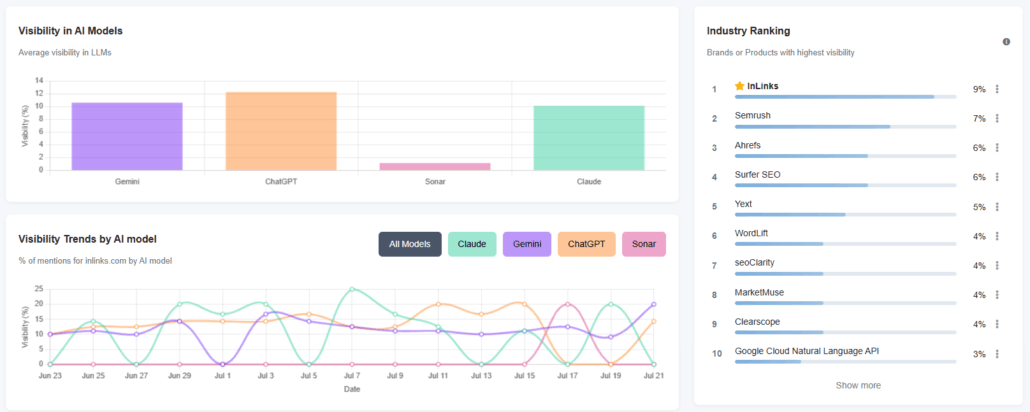Image resolution: width=1030 pixels, height=412 pixels.
Task: Click the Sonar pink bar
Action: (435, 166)
